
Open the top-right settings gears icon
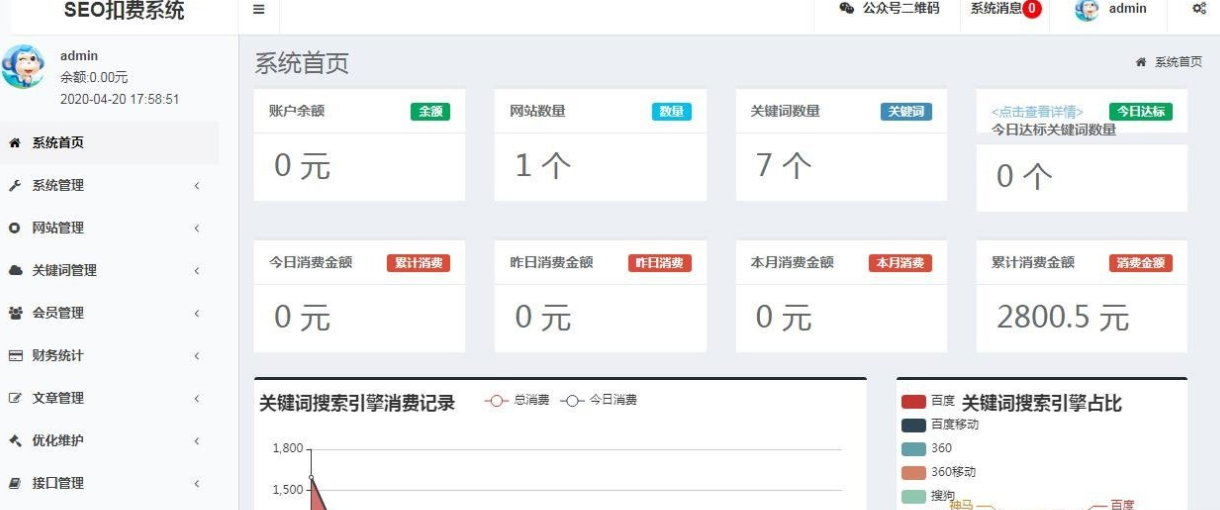coord(1198,9)
